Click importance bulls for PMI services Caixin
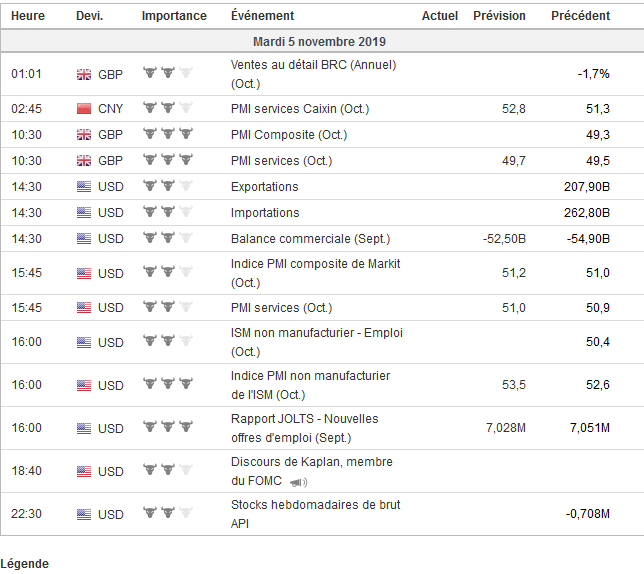Image resolution: width=644 pixels, height=574 pixels. pos(168,108)
